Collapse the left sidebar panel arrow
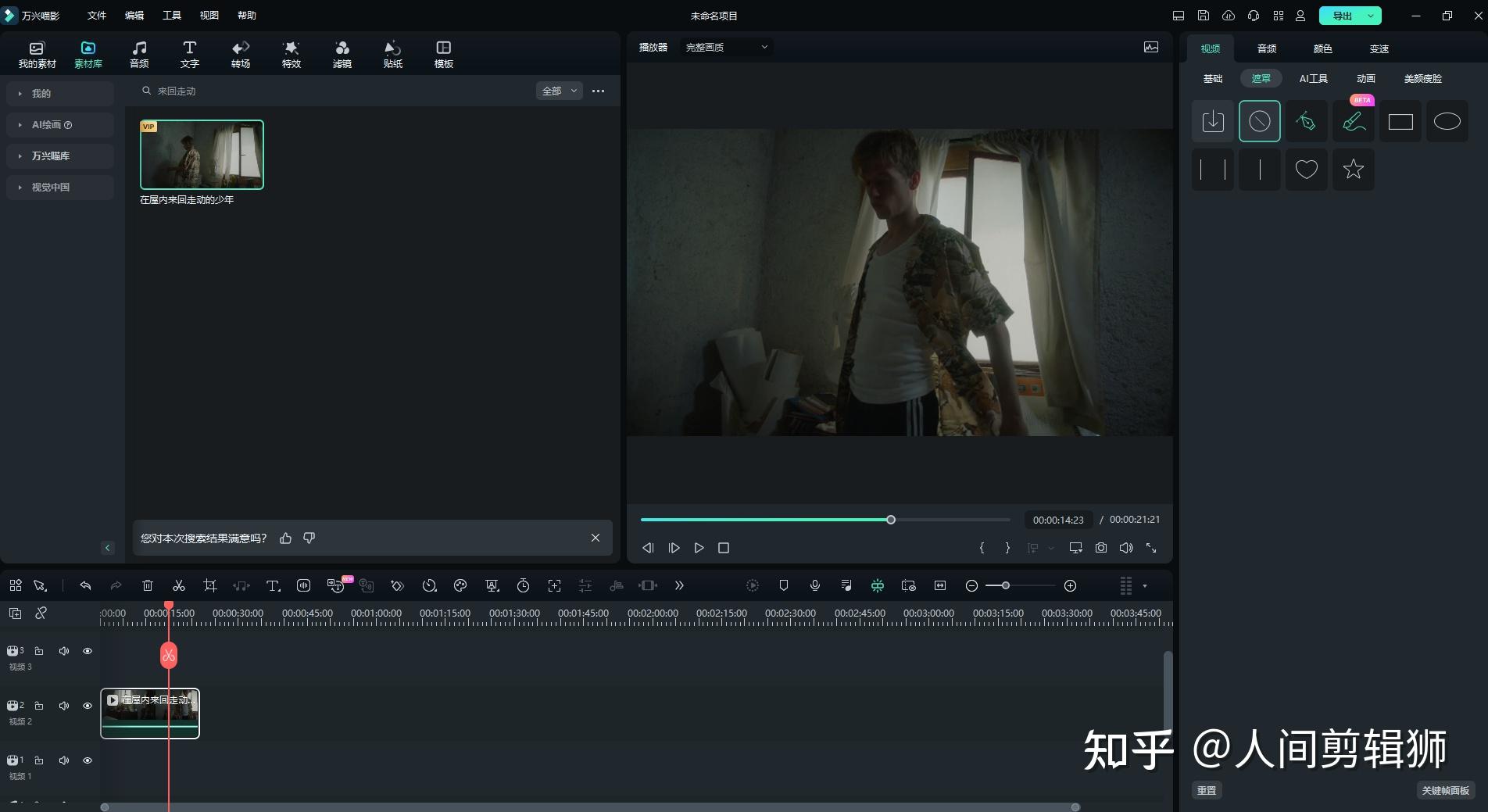The width and height of the screenshot is (1488, 812). click(108, 548)
